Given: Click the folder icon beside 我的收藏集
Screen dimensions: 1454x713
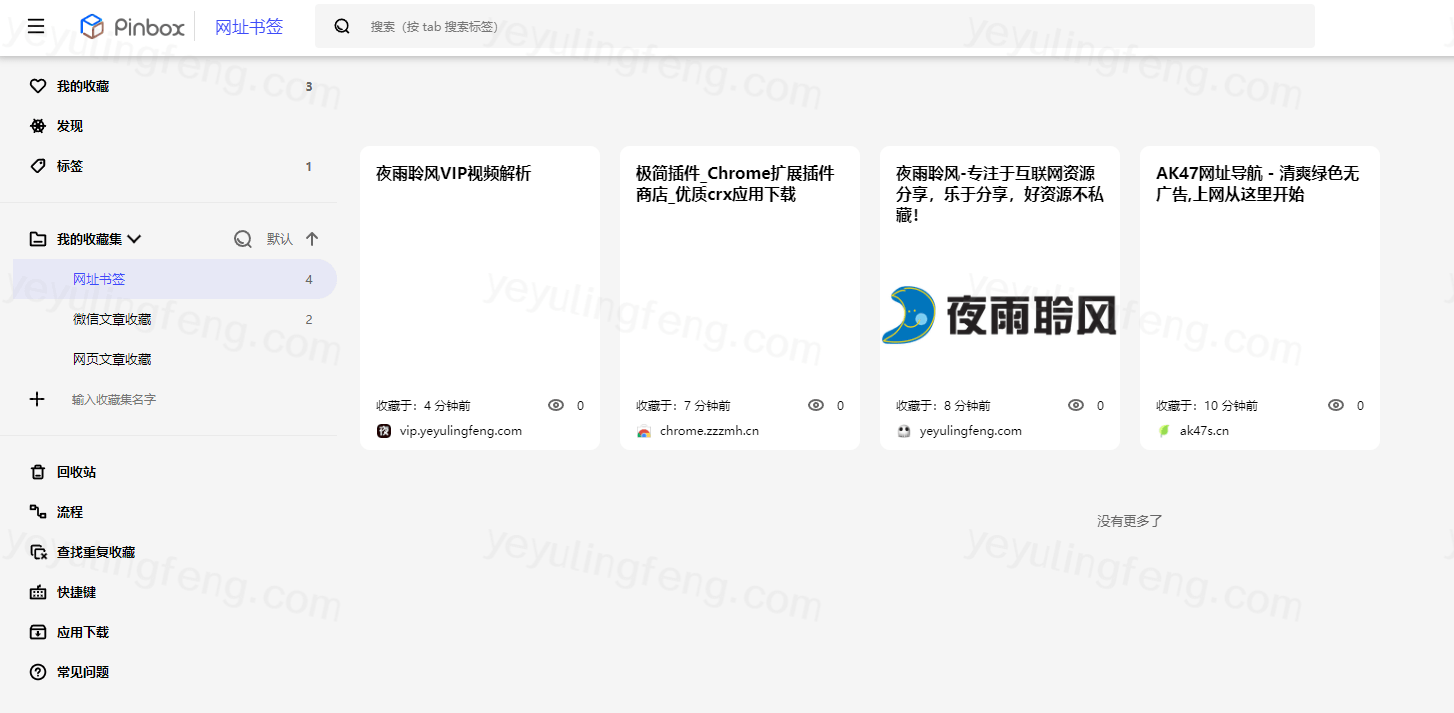Looking at the screenshot, I should pyautogui.click(x=38, y=239).
